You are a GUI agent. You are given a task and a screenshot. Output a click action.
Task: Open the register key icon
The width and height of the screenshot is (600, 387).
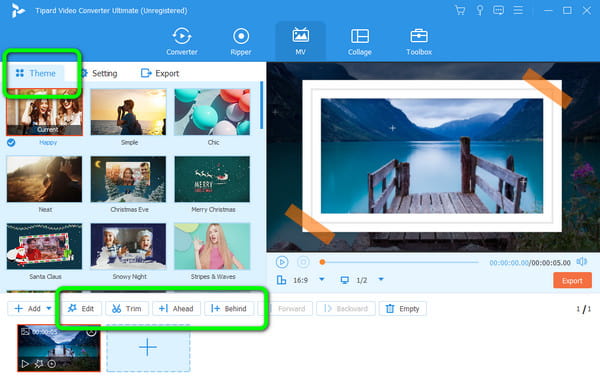(x=479, y=10)
